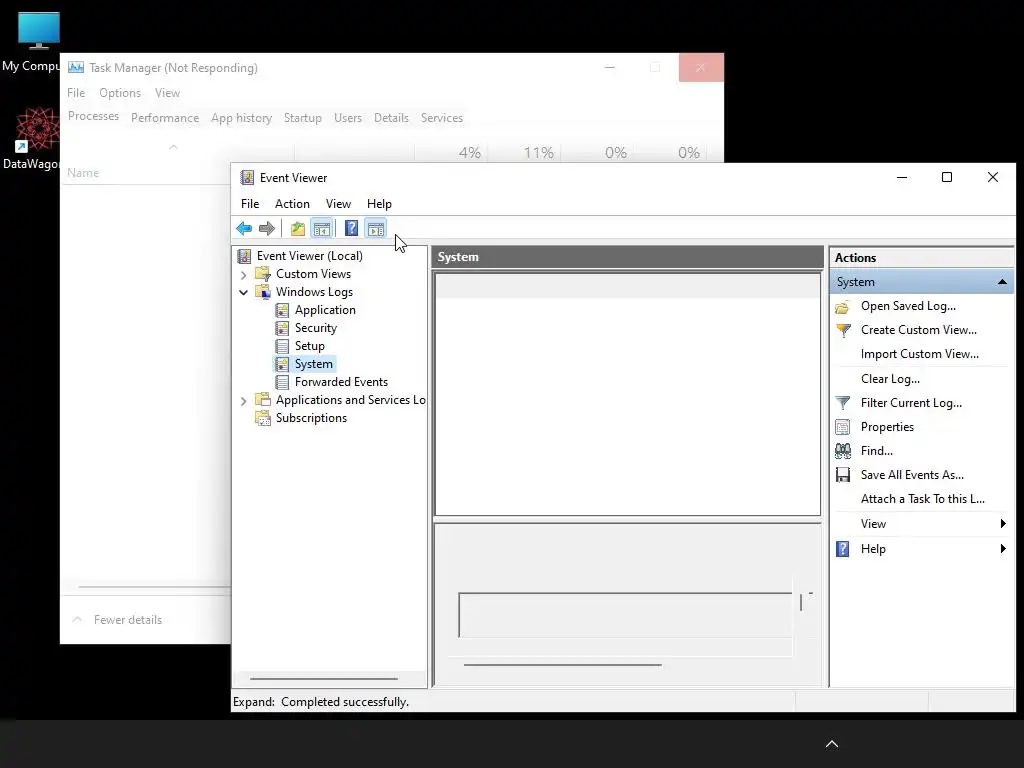1024x768 pixels.
Task: Select the Event Viewer (Local) root node
Action: pyautogui.click(x=310, y=256)
